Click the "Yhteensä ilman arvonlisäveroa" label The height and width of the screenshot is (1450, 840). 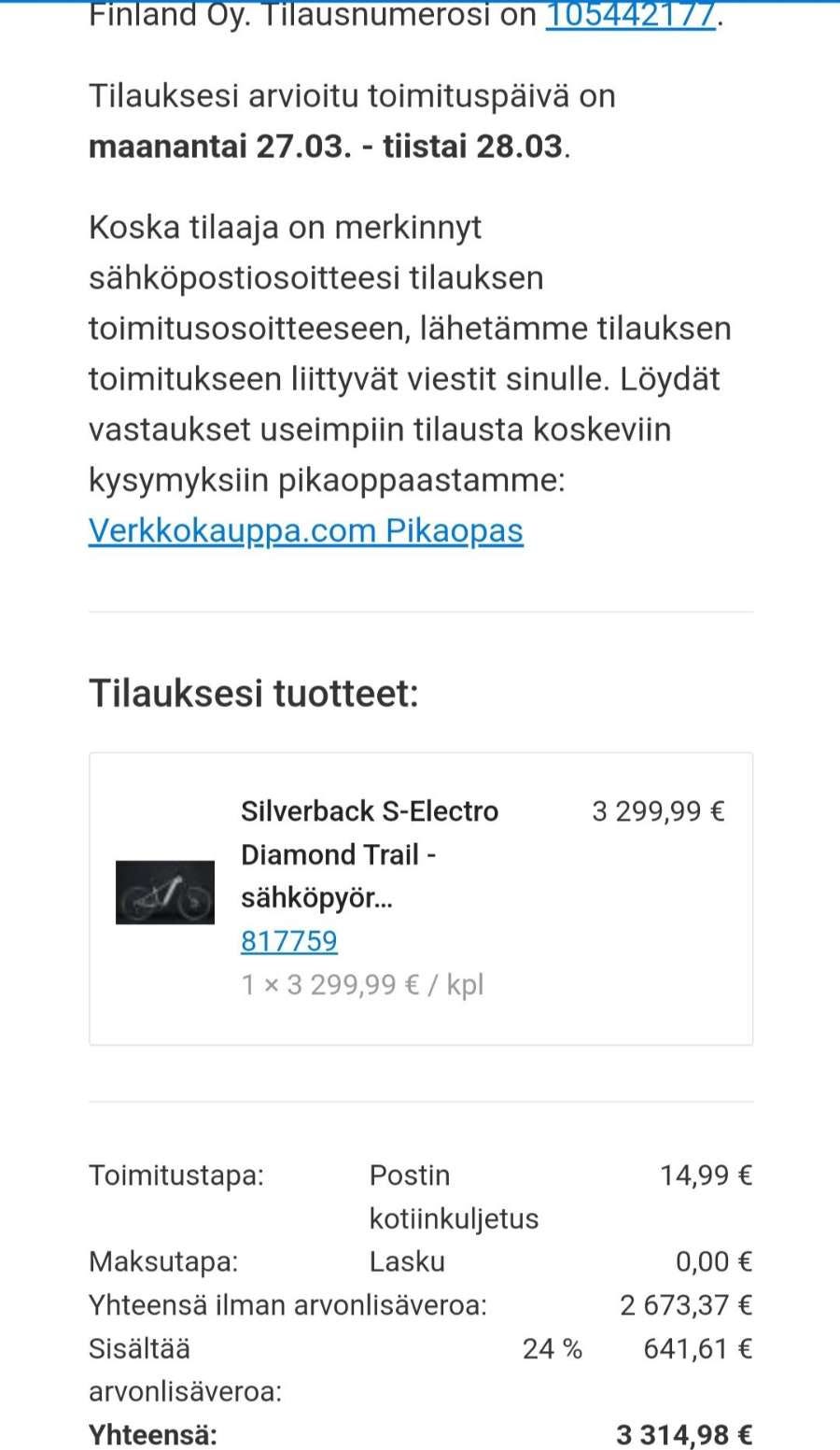pyautogui.click(x=287, y=1304)
